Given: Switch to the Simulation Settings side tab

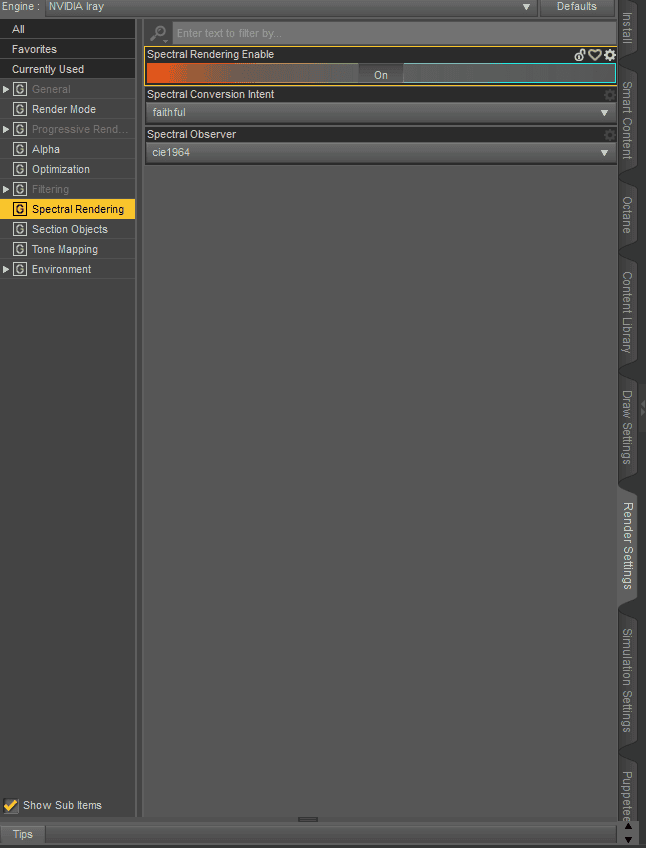Looking at the screenshot, I should click(x=627, y=680).
